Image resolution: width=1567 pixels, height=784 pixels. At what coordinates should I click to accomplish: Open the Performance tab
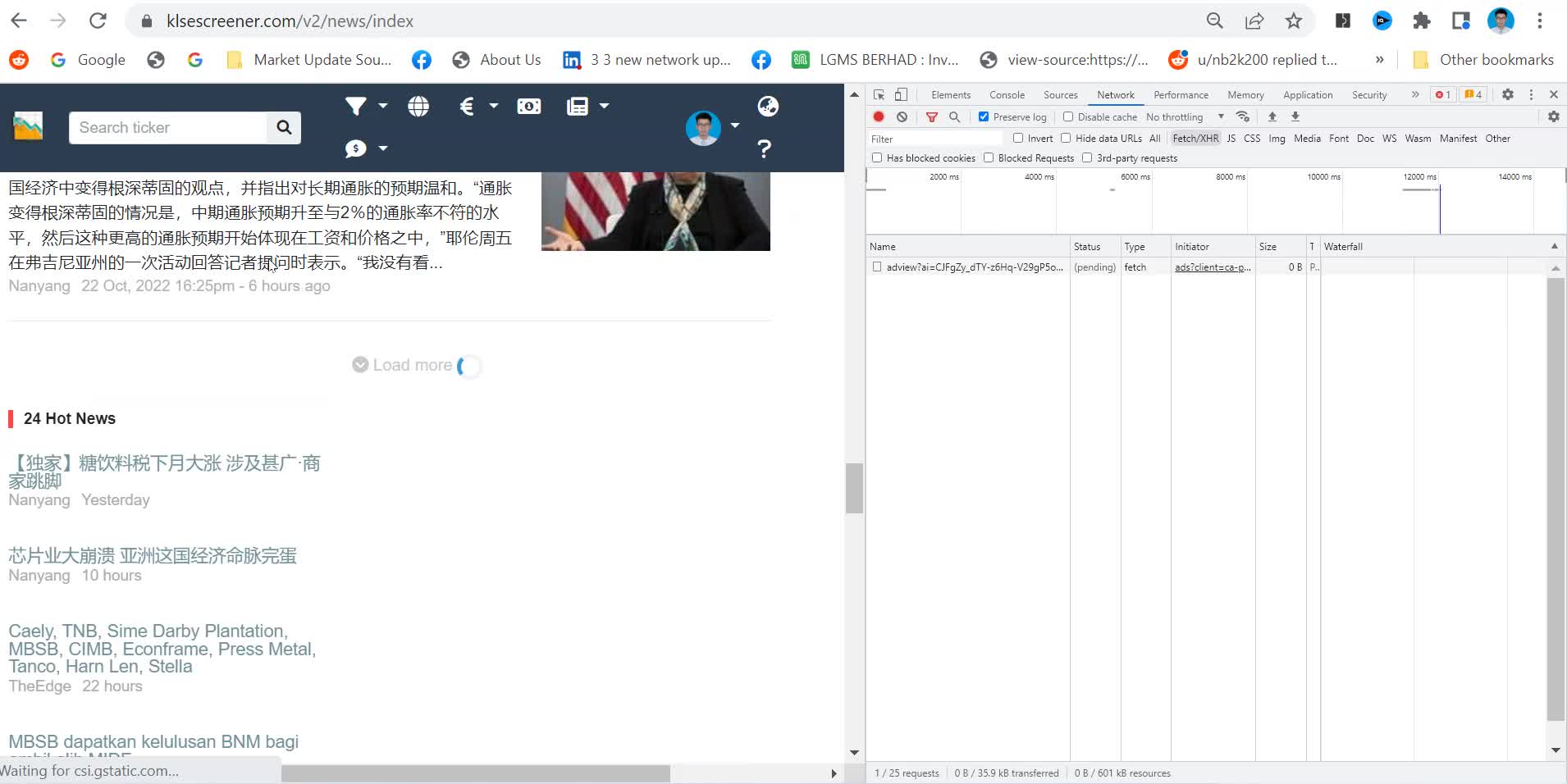click(1181, 95)
